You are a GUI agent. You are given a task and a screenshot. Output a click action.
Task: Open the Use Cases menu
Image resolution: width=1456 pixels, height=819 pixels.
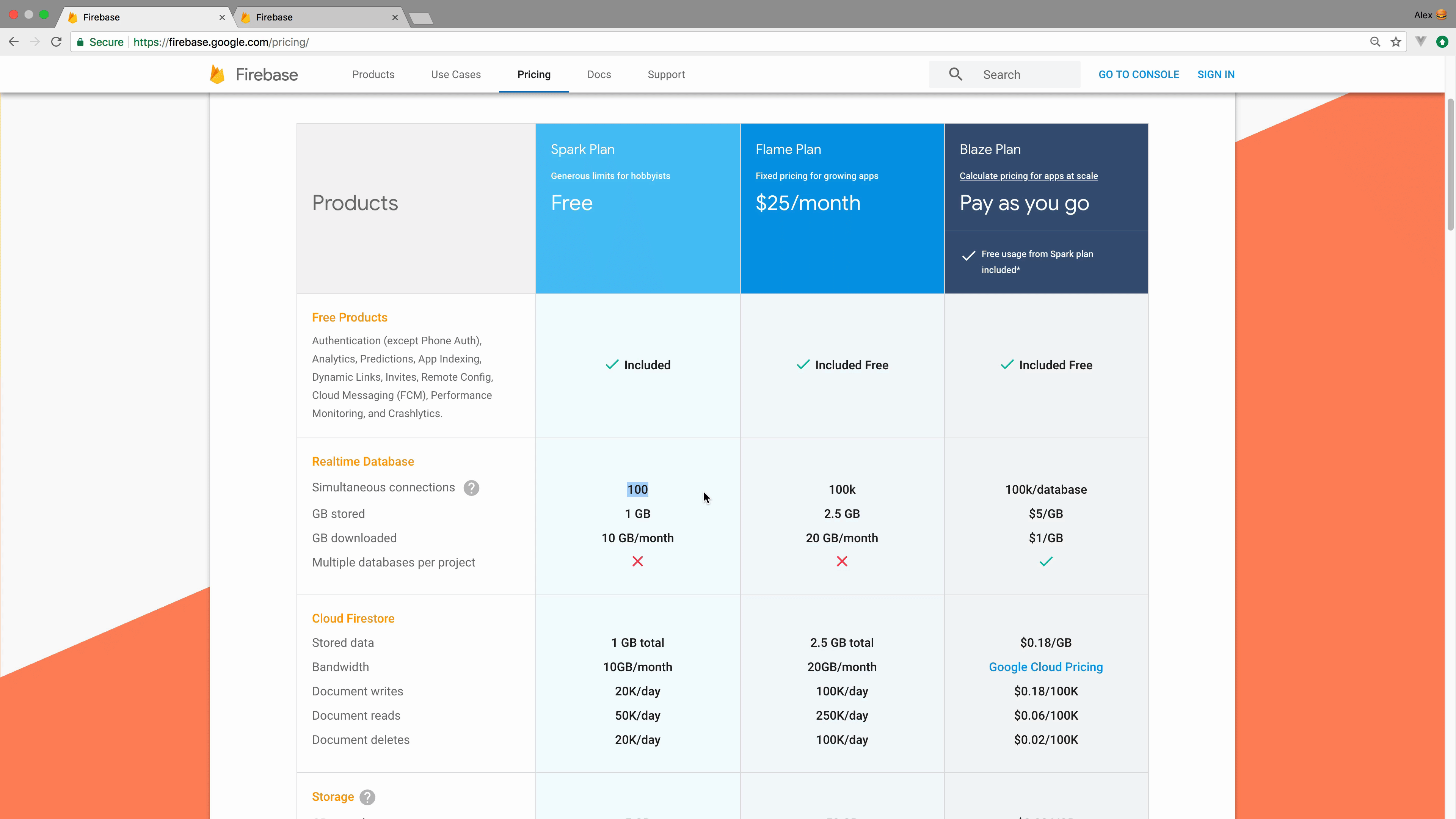[x=455, y=75]
